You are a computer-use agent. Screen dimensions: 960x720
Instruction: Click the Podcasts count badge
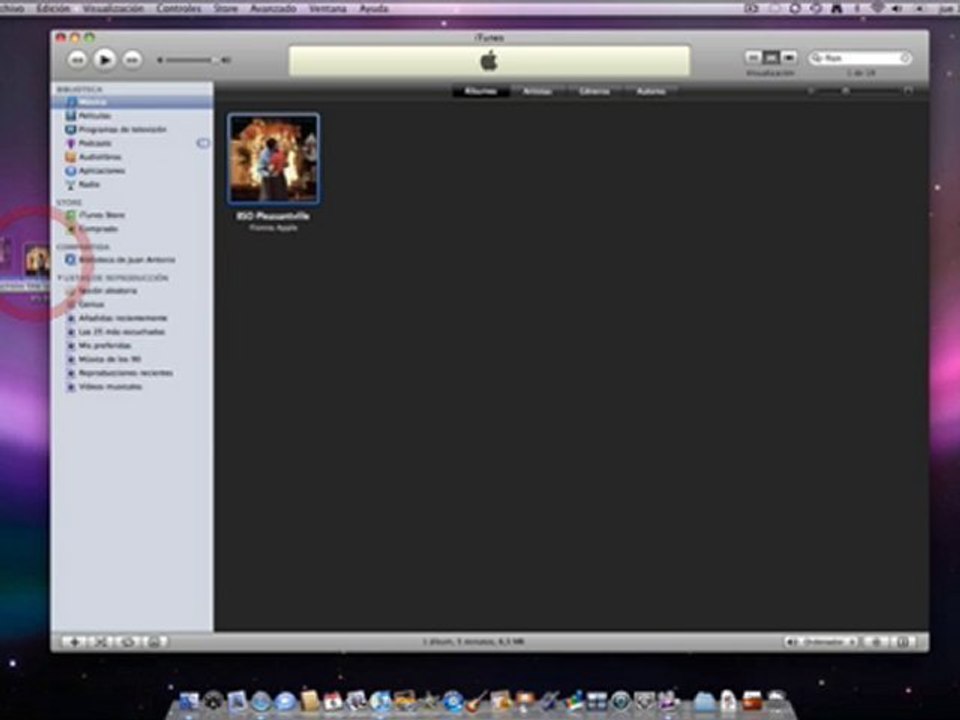coord(203,143)
